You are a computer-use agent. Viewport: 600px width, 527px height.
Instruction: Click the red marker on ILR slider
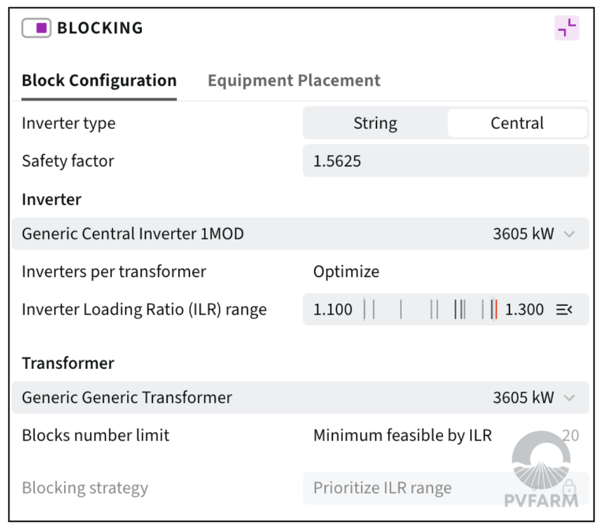[495, 309]
